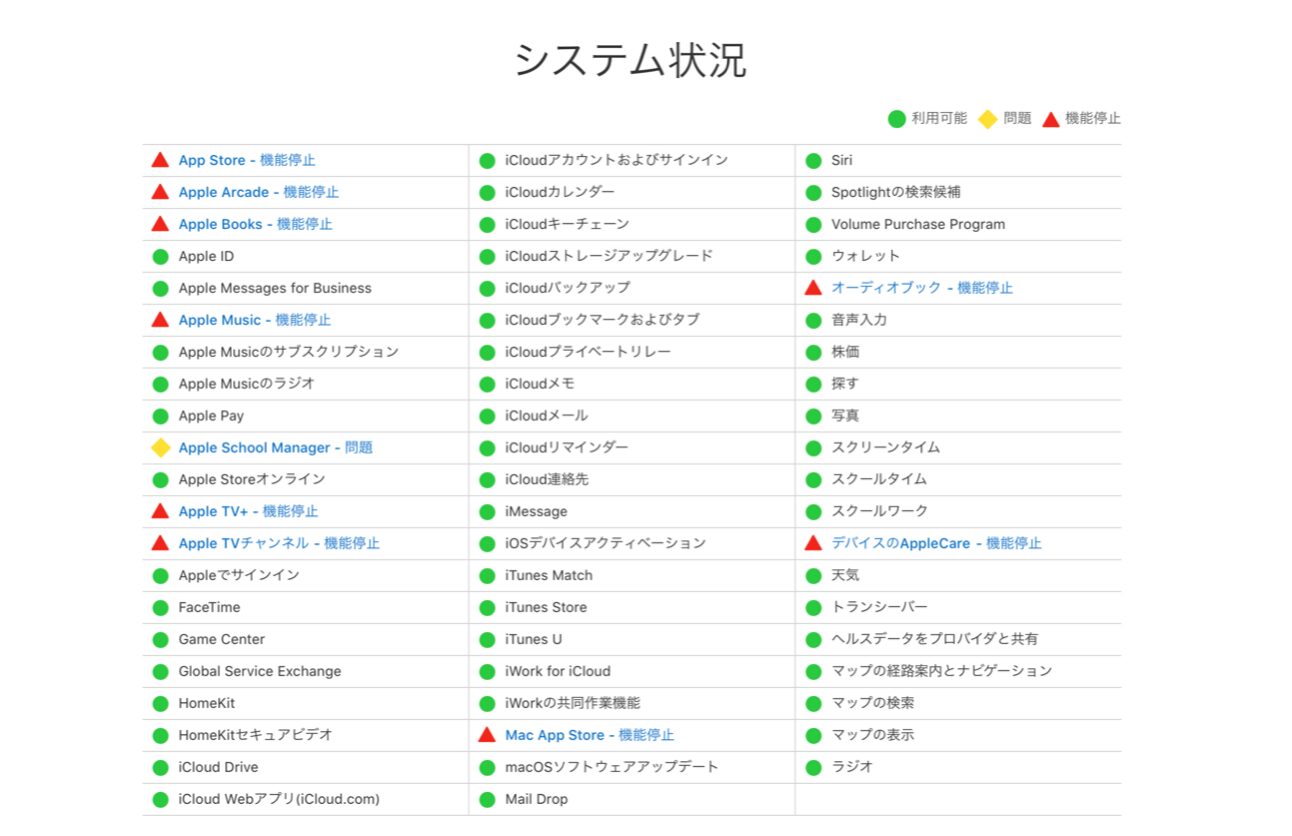Select the Apple Messages for Business entry
The width and height of the screenshot is (1292, 836).
pos(275,288)
